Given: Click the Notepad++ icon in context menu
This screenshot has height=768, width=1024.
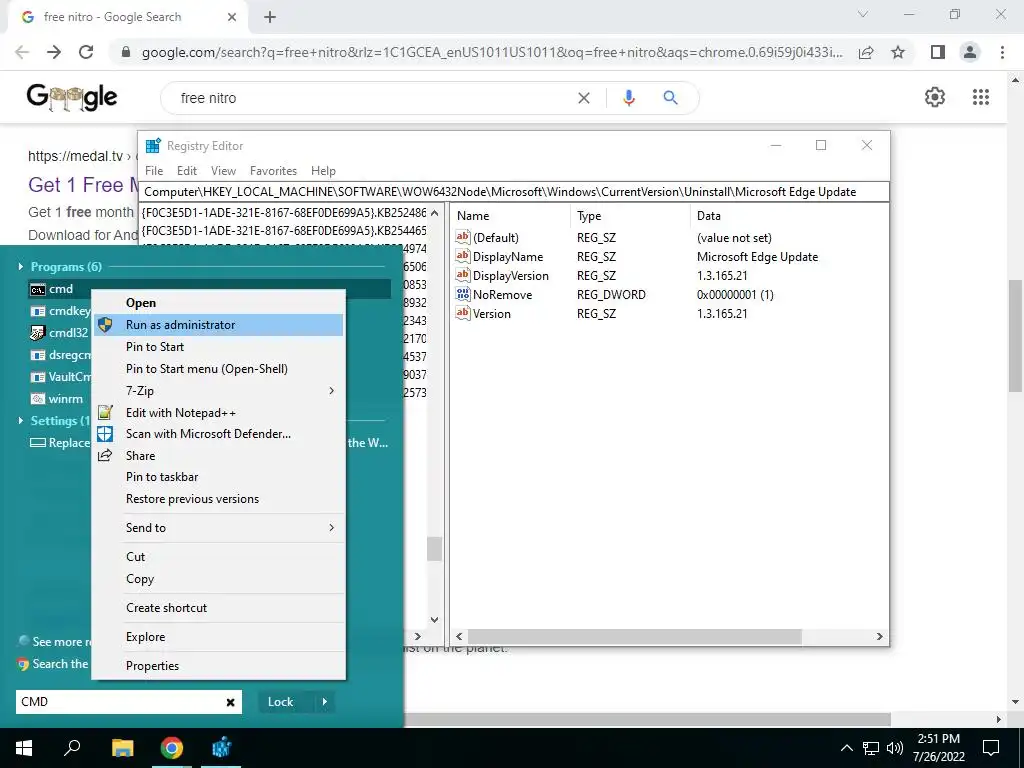Looking at the screenshot, I should [x=105, y=413].
